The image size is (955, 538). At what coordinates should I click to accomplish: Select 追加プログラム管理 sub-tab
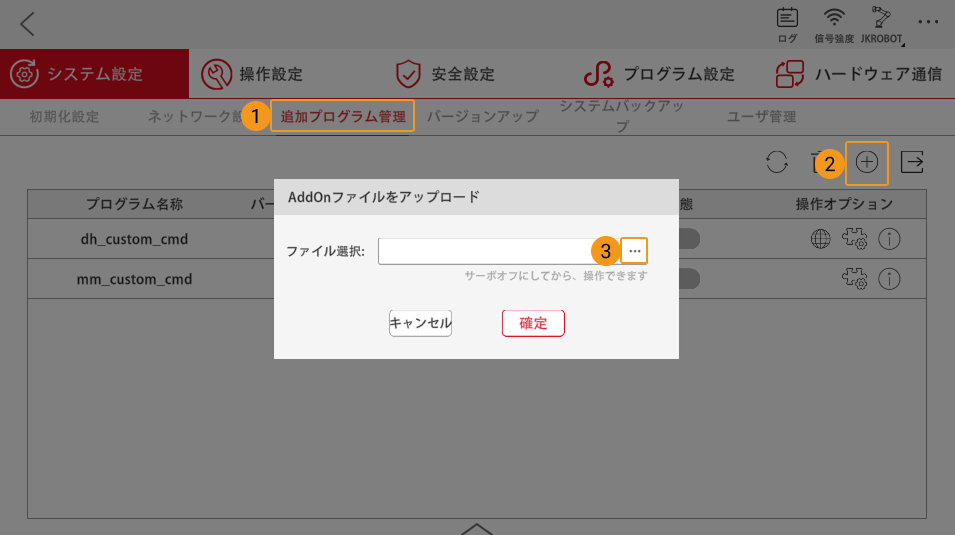click(x=342, y=116)
